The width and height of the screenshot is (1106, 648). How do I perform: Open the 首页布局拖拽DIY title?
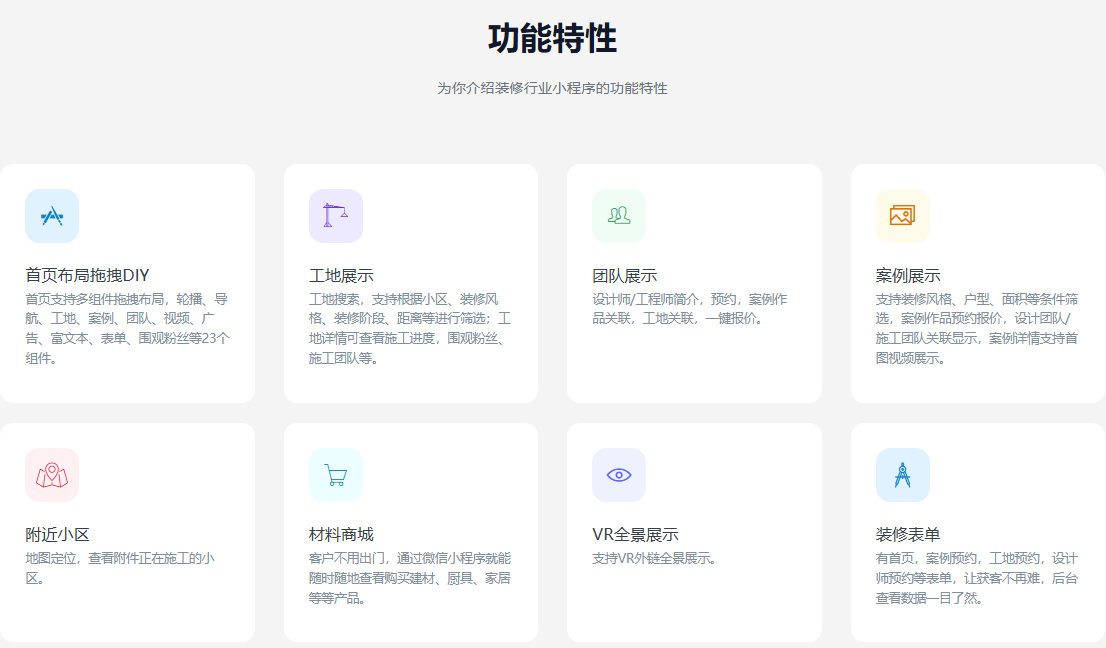87,275
